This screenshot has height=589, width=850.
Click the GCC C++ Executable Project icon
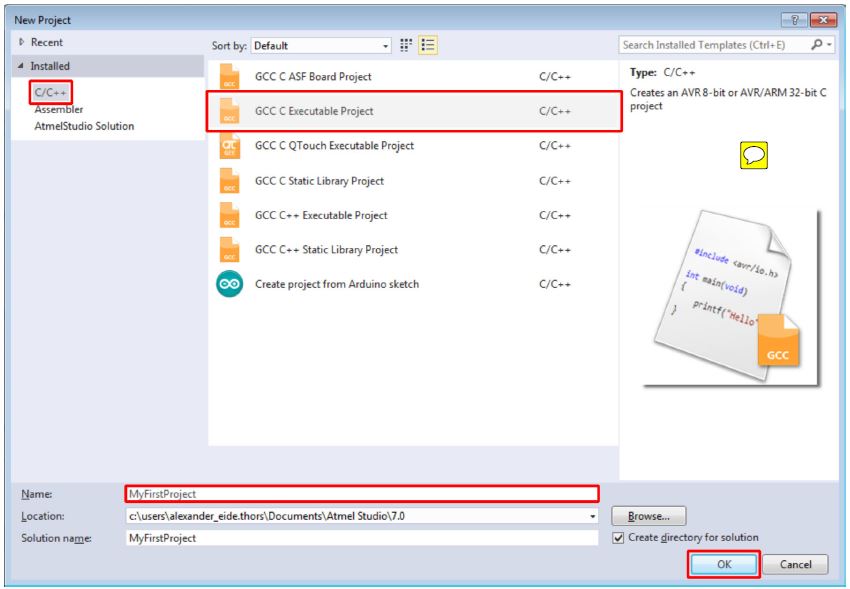[230, 216]
